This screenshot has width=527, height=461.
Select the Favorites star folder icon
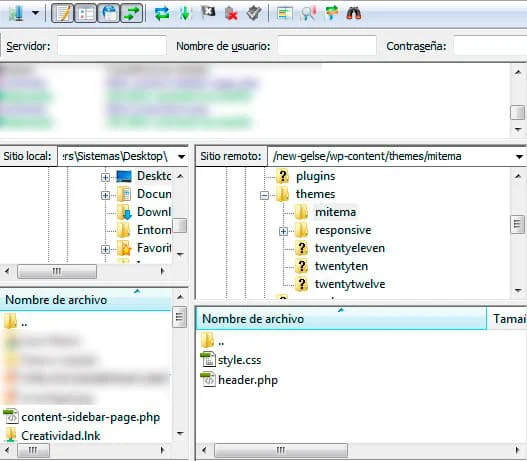[124, 248]
